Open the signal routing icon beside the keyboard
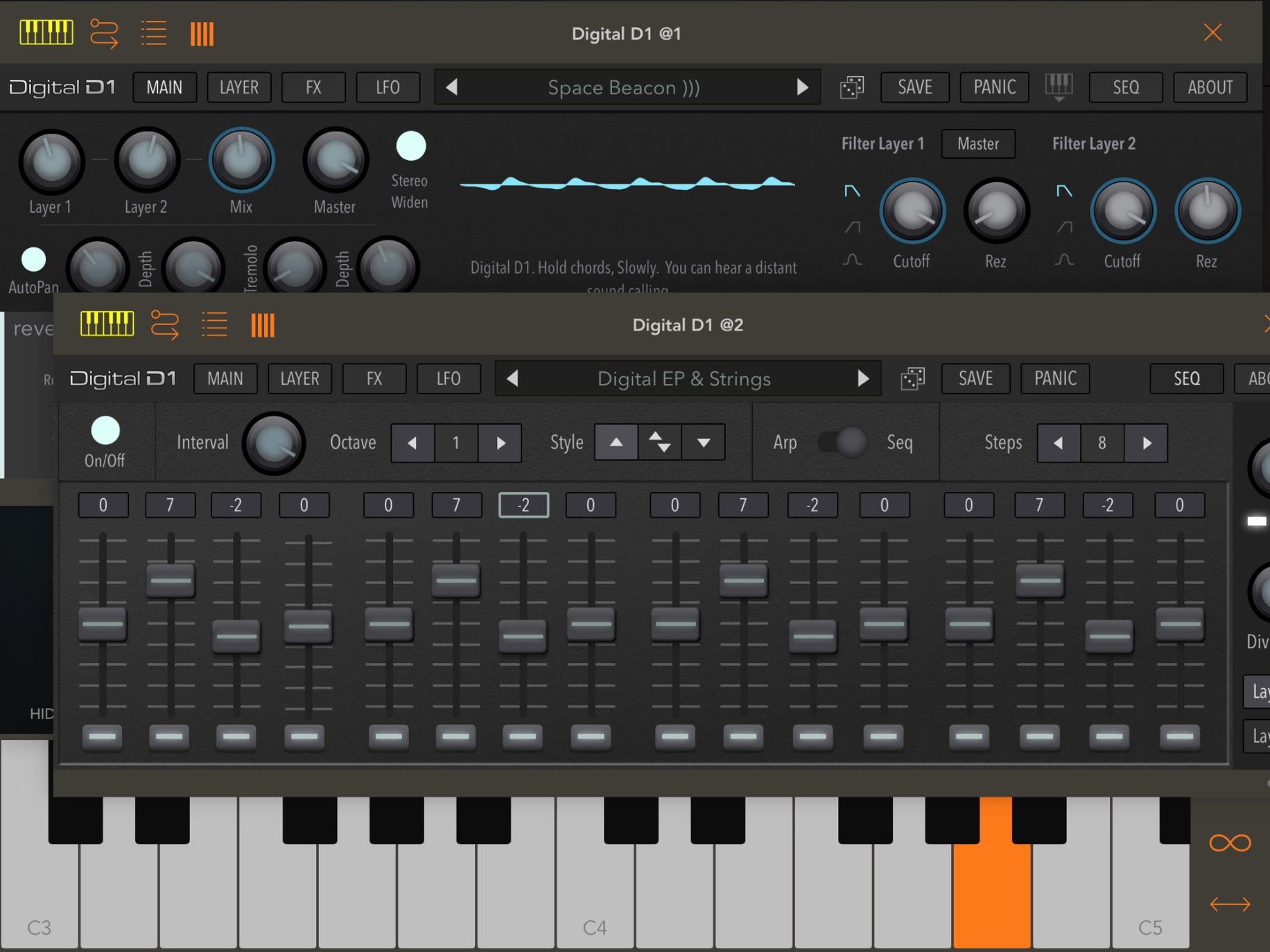This screenshot has height=952, width=1270. [105, 32]
